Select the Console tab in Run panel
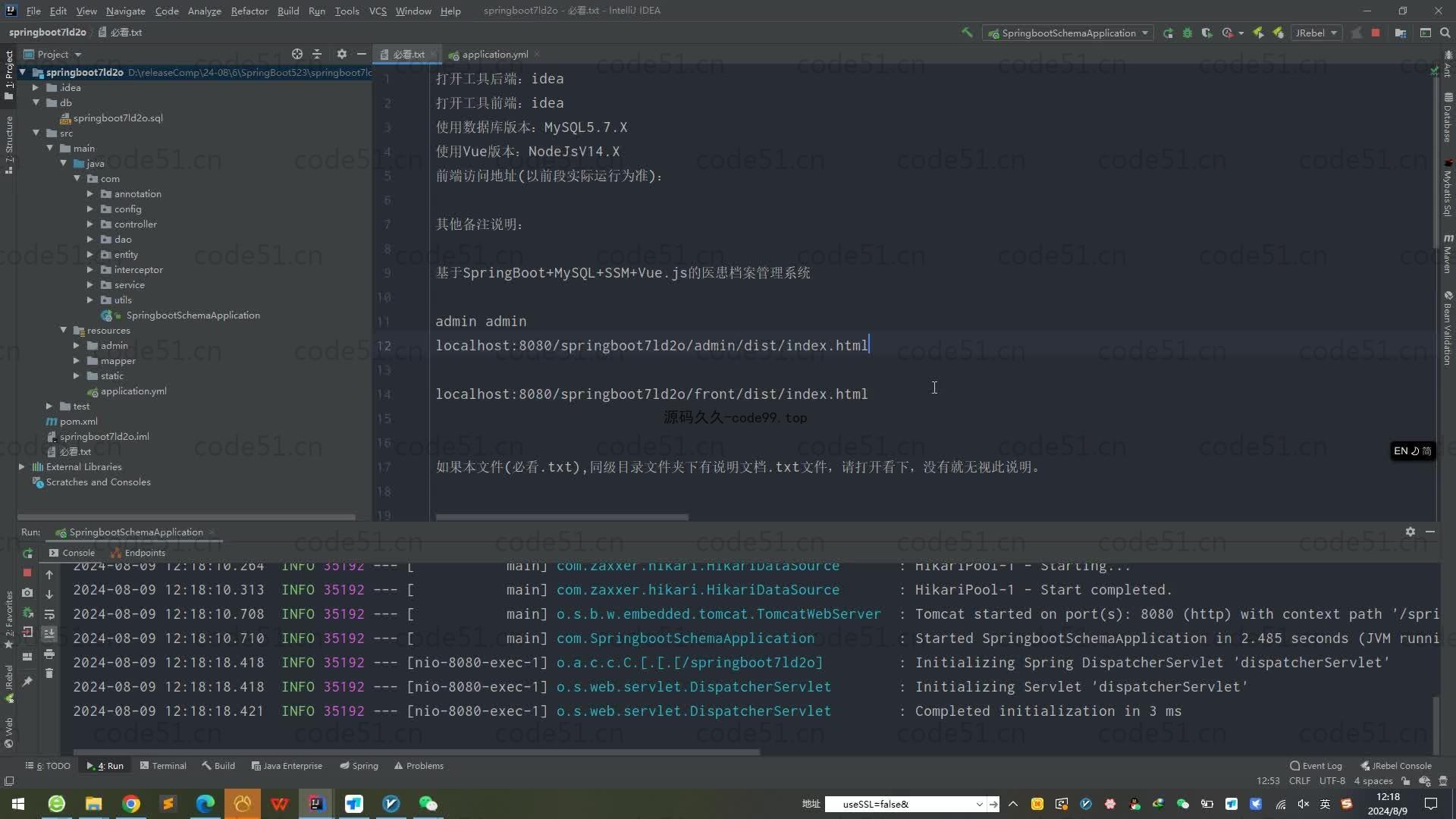 [x=72, y=553]
